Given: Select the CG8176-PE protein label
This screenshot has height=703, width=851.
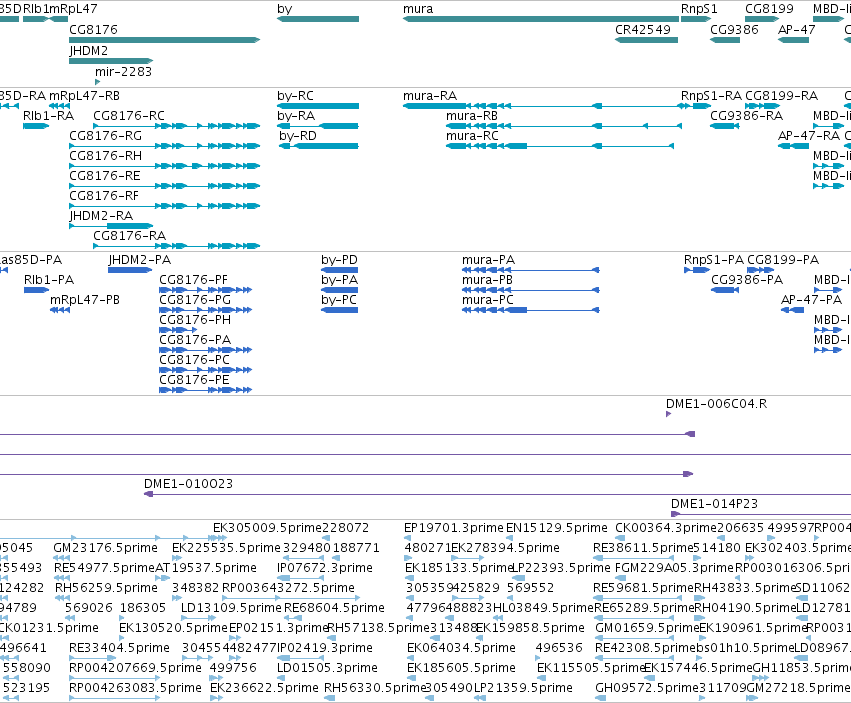Looking at the screenshot, I should [x=194, y=380].
